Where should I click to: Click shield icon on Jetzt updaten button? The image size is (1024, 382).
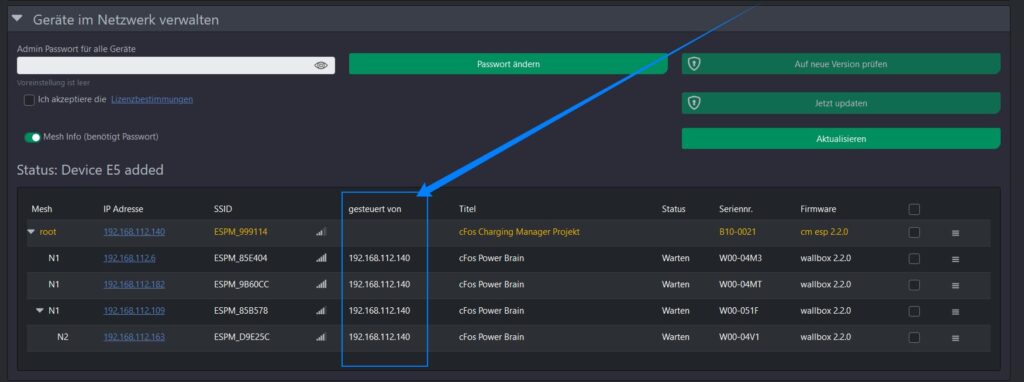click(694, 103)
